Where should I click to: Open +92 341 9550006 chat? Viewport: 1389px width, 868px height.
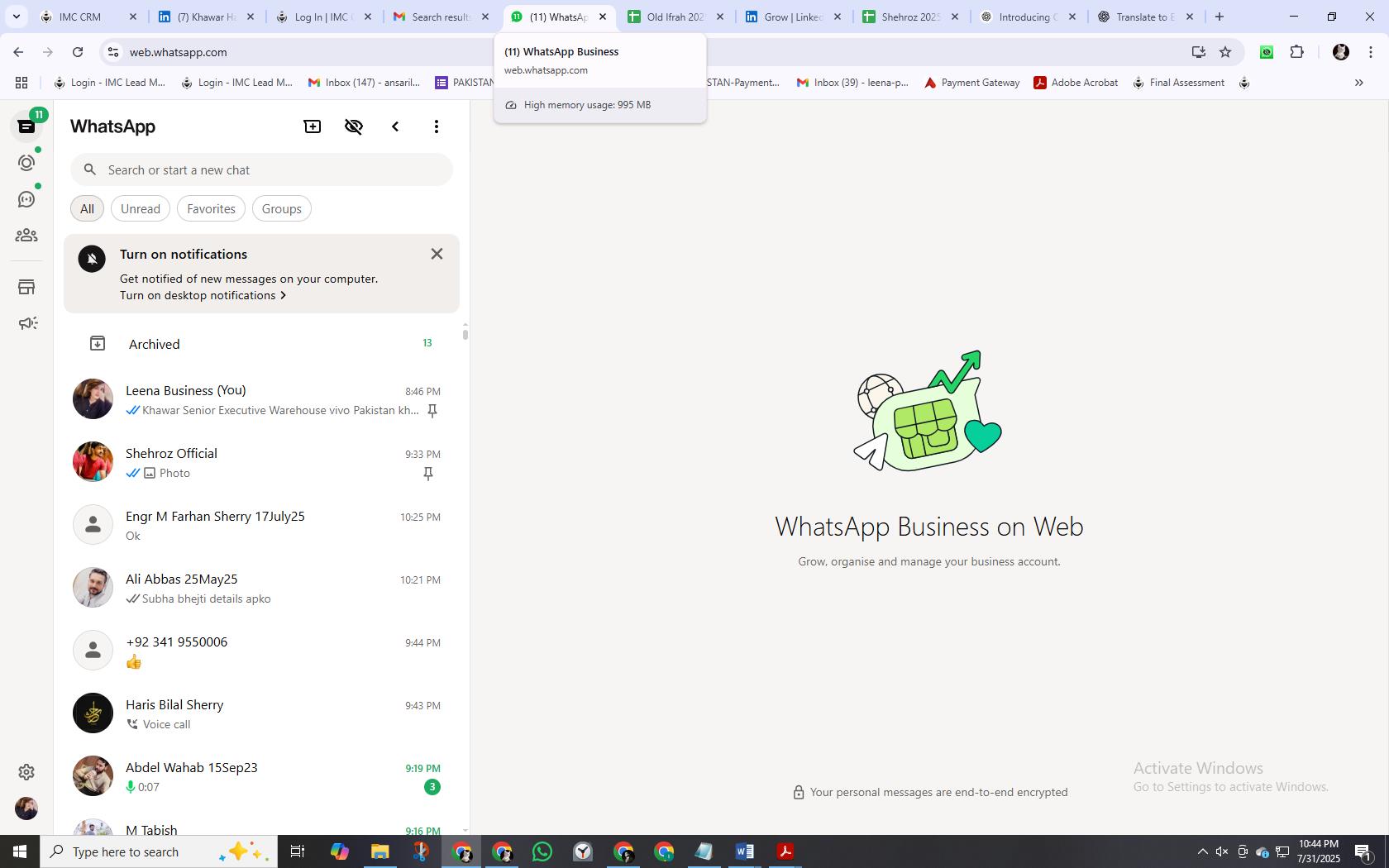click(x=261, y=651)
